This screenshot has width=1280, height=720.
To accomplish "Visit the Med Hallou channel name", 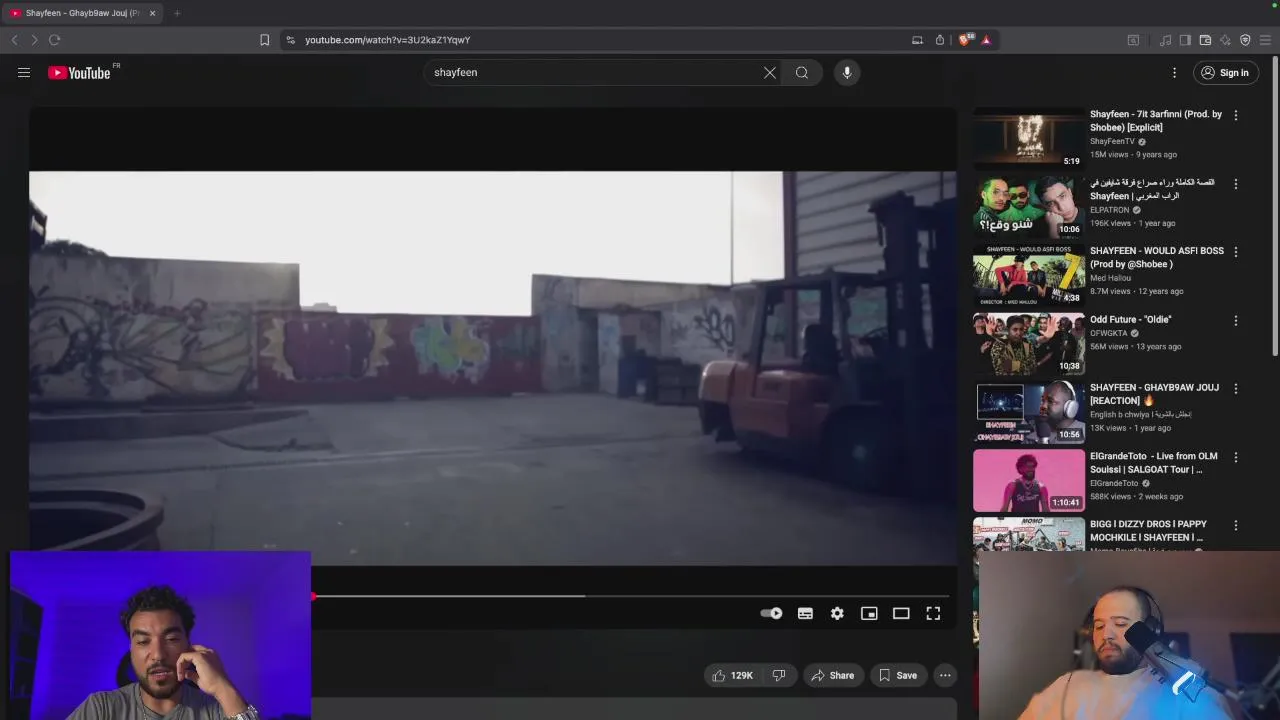I will (1111, 278).
